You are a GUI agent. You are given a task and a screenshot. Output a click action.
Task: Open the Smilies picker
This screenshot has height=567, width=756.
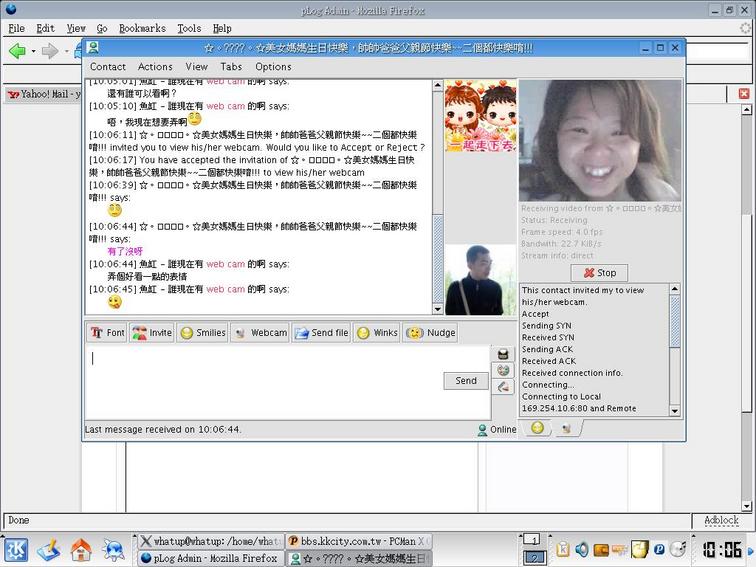click(202, 333)
